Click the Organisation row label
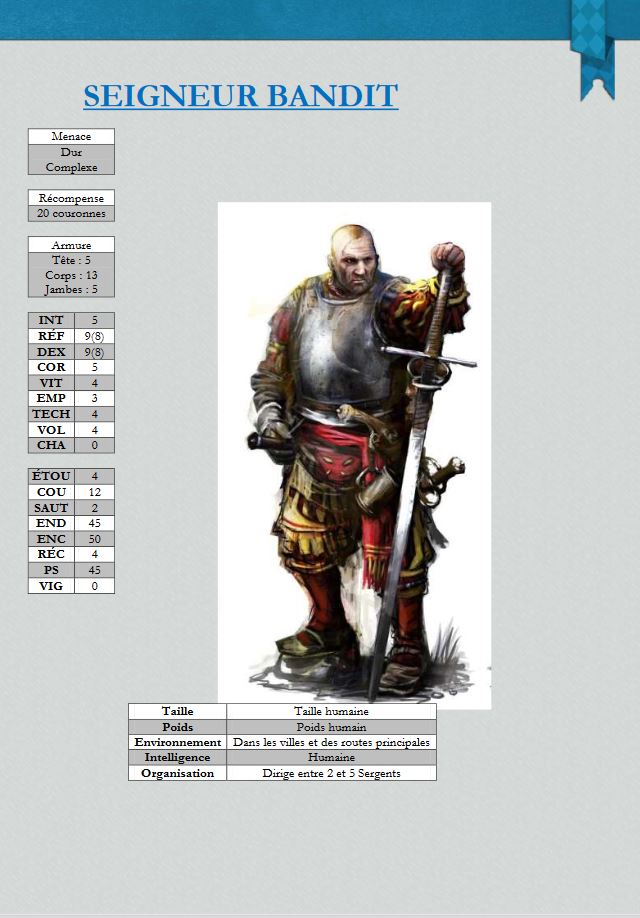The height and width of the screenshot is (918, 640). 177,773
